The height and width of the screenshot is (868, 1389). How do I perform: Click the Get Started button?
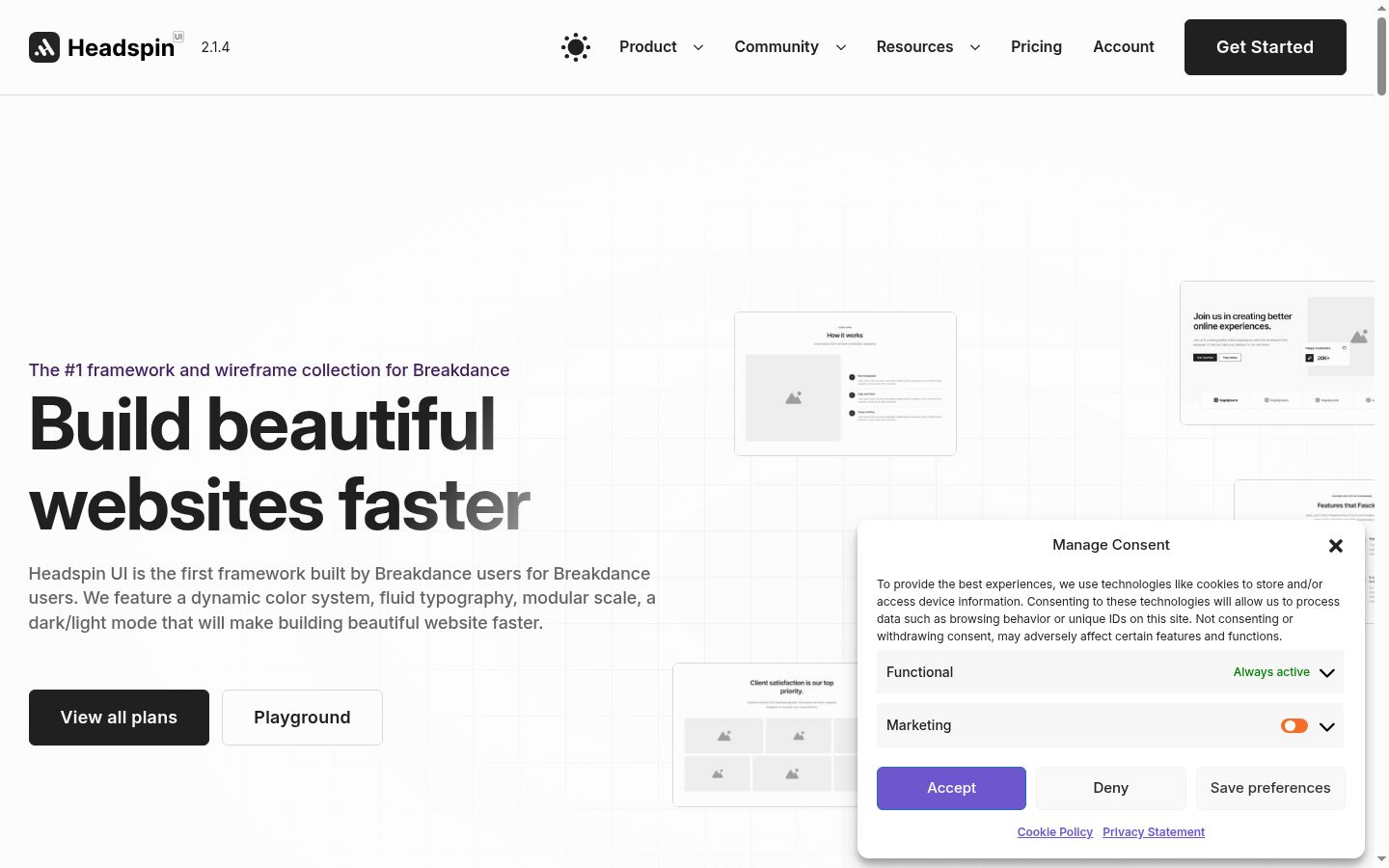coord(1266,47)
